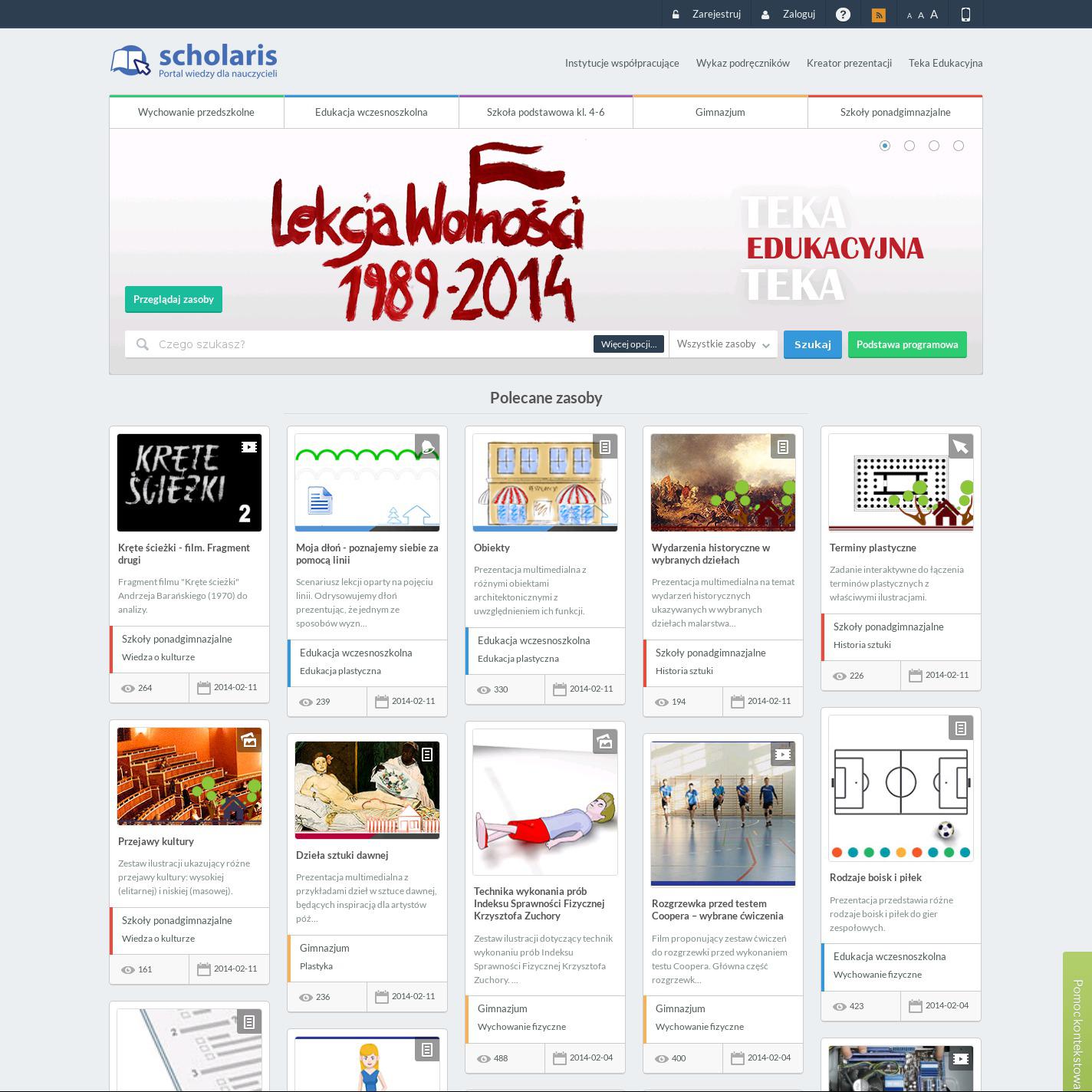
Task: Open the Gimnazjum category tab
Action: tap(720, 112)
